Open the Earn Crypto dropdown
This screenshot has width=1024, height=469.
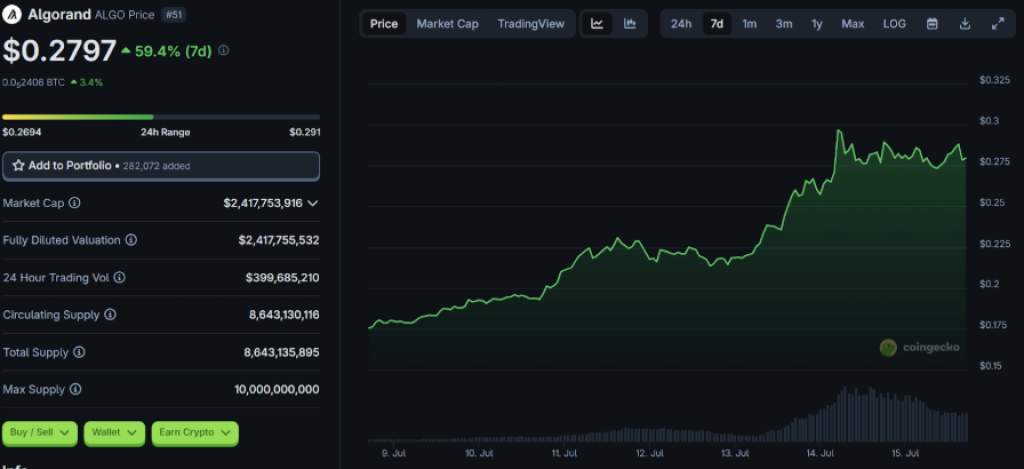point(195,432)
